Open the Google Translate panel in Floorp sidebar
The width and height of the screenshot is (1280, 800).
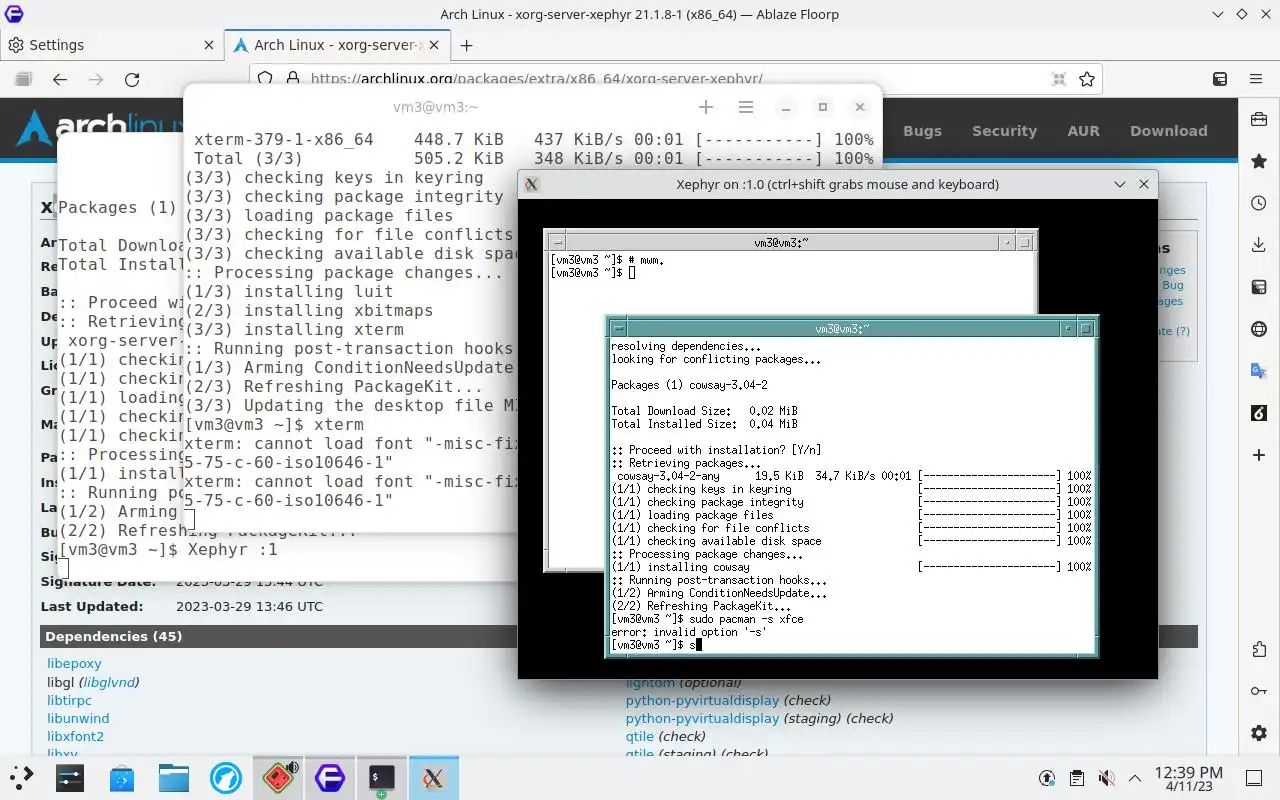[x=1259, y=371]
